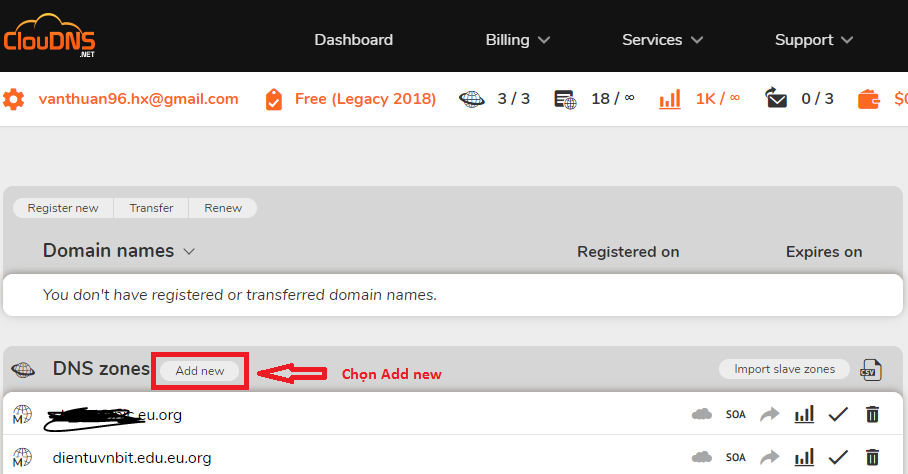Screen dimensions: 908x474
Task: Click the Free plan tag icon
Action: click(273, 100)
